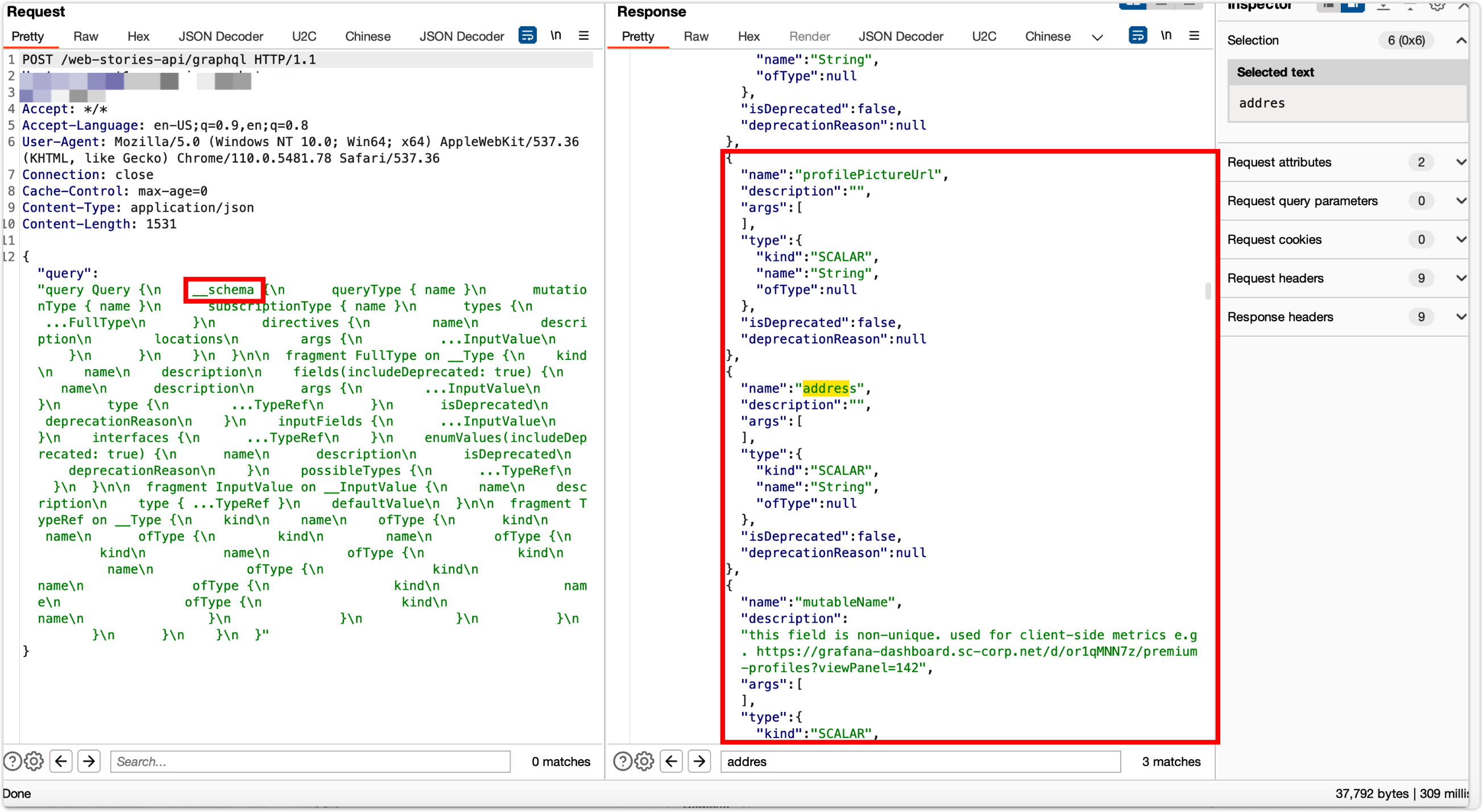Expand Request query parameters section

(x=1461, y=200)
